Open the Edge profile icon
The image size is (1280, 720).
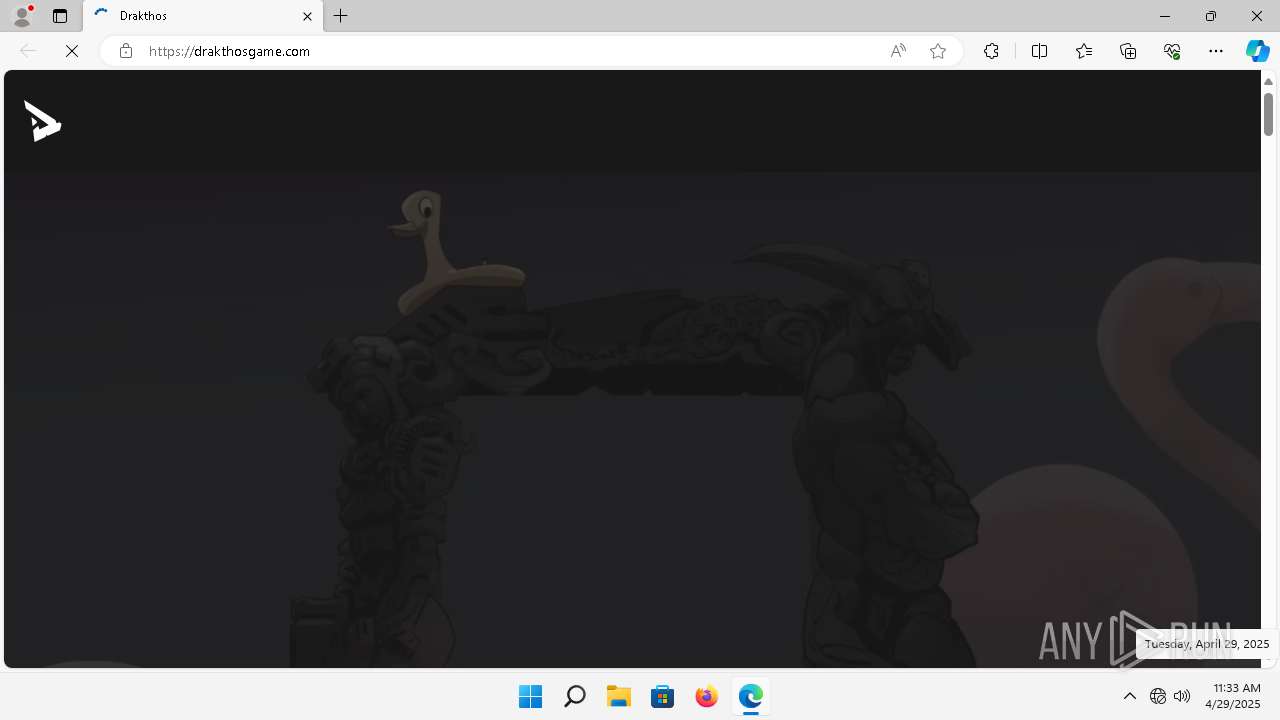coord(22,16)
